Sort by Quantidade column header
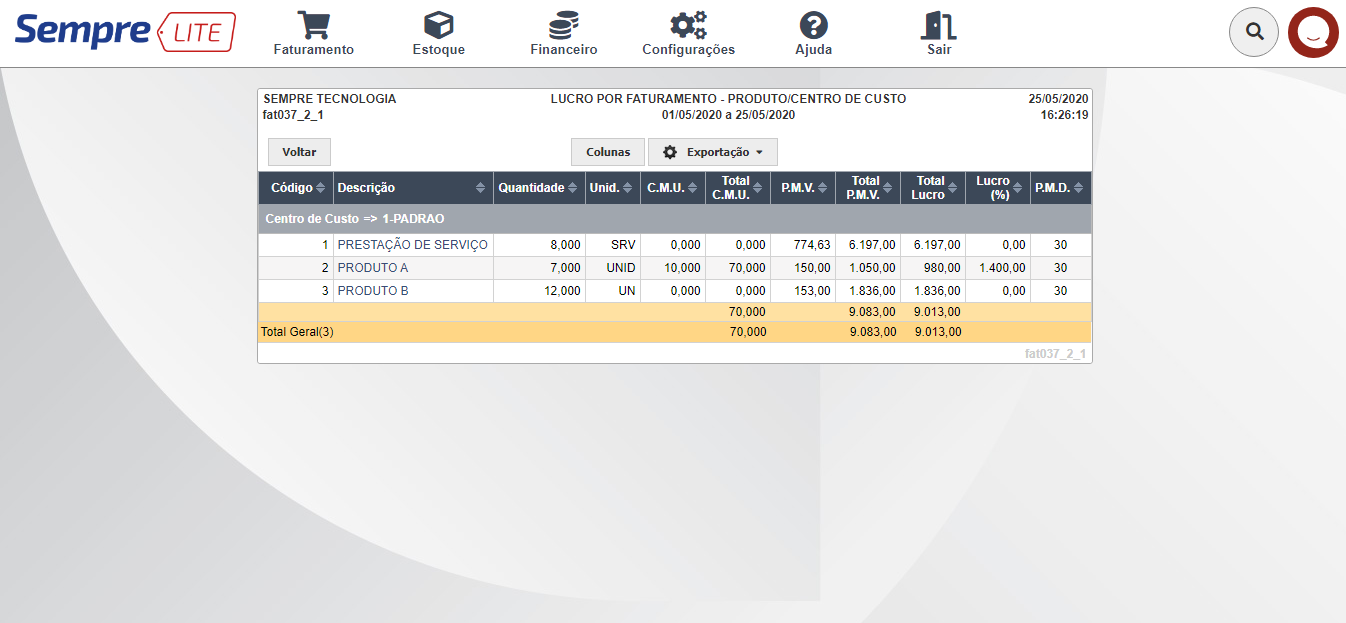1346x623 pixels. (538, 188)
